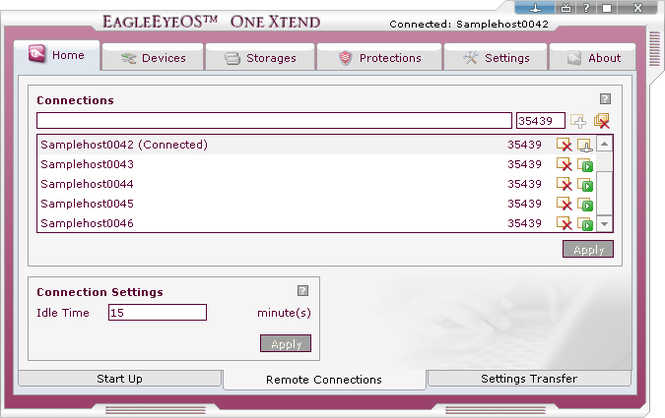This screenshot has height=418, width=665.
Task: Click the grip handle on right edge
Action: click(x=655, y=50)
